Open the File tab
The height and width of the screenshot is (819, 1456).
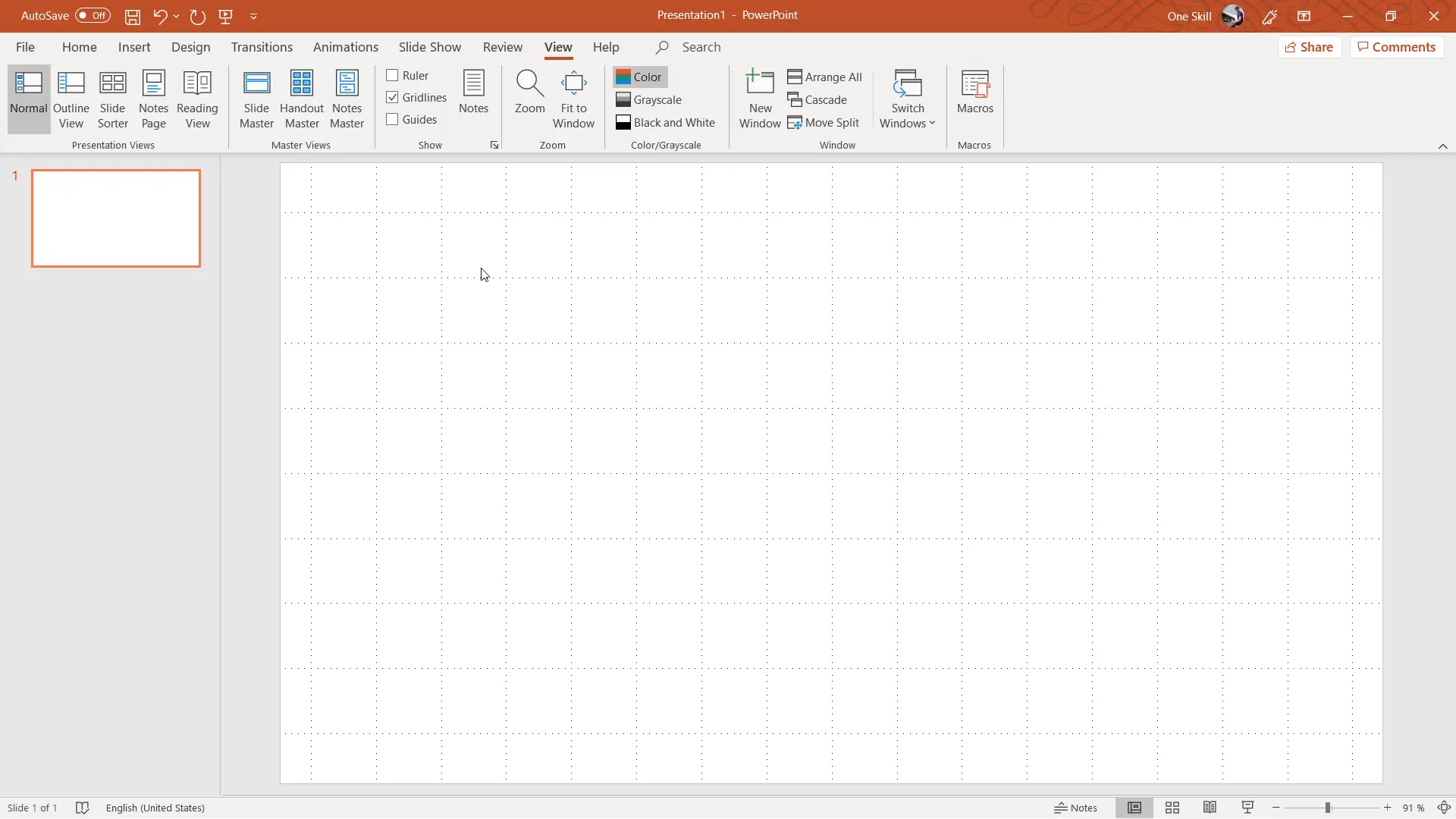(25, 47)
